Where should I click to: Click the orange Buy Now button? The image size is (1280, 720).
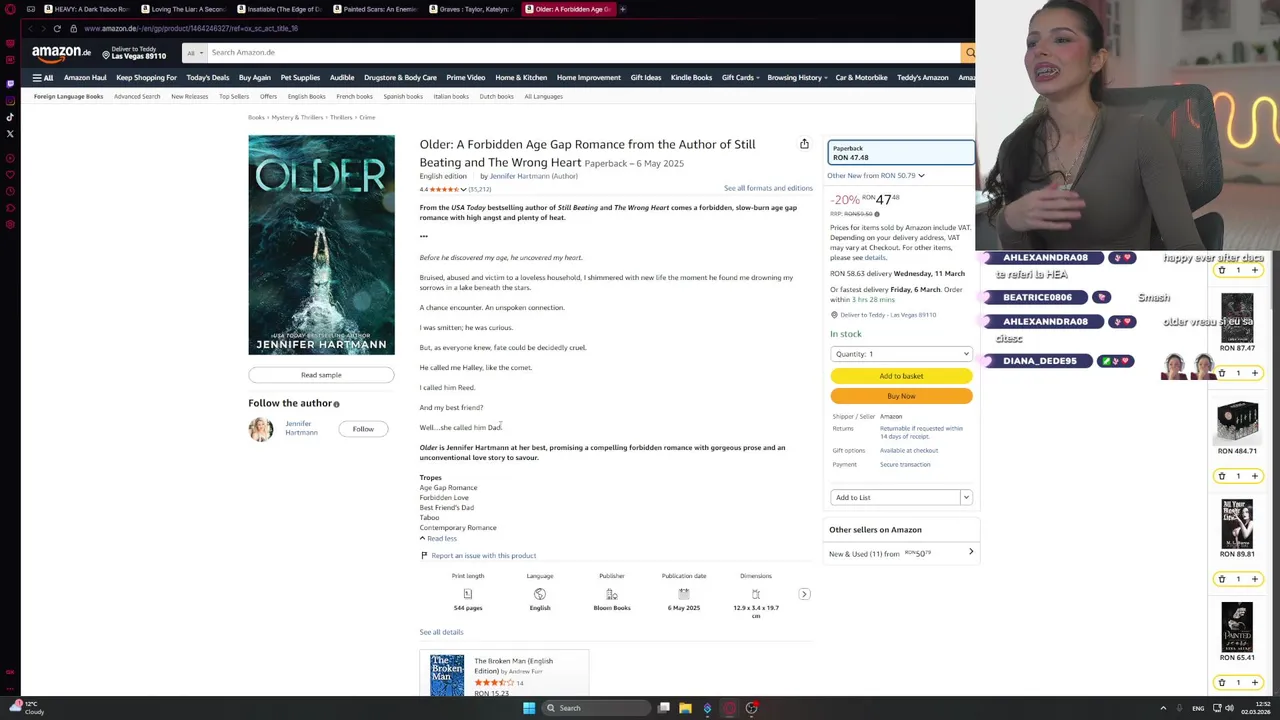pyautogui.click(x=901, y=396)
